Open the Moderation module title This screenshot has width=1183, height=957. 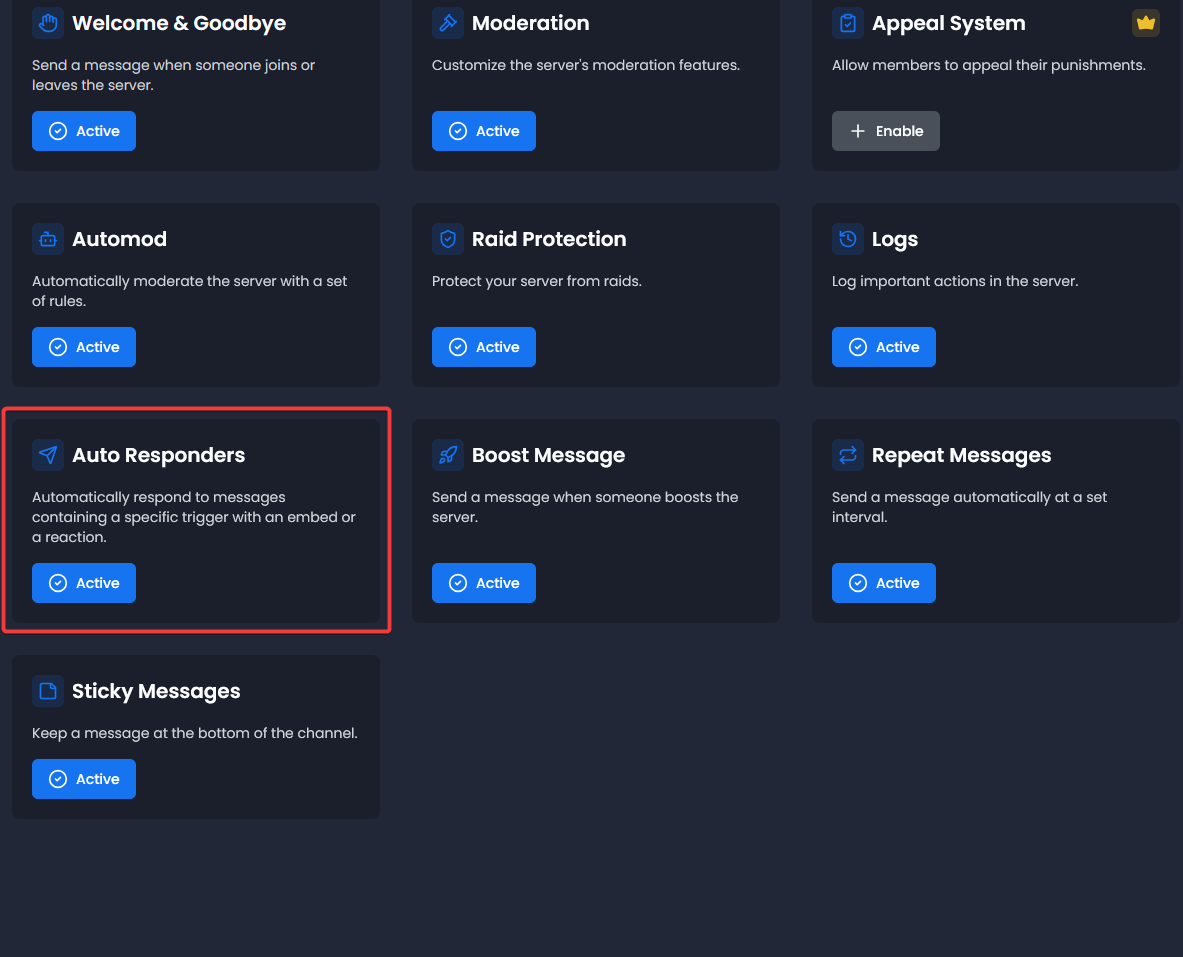point(530,23)
